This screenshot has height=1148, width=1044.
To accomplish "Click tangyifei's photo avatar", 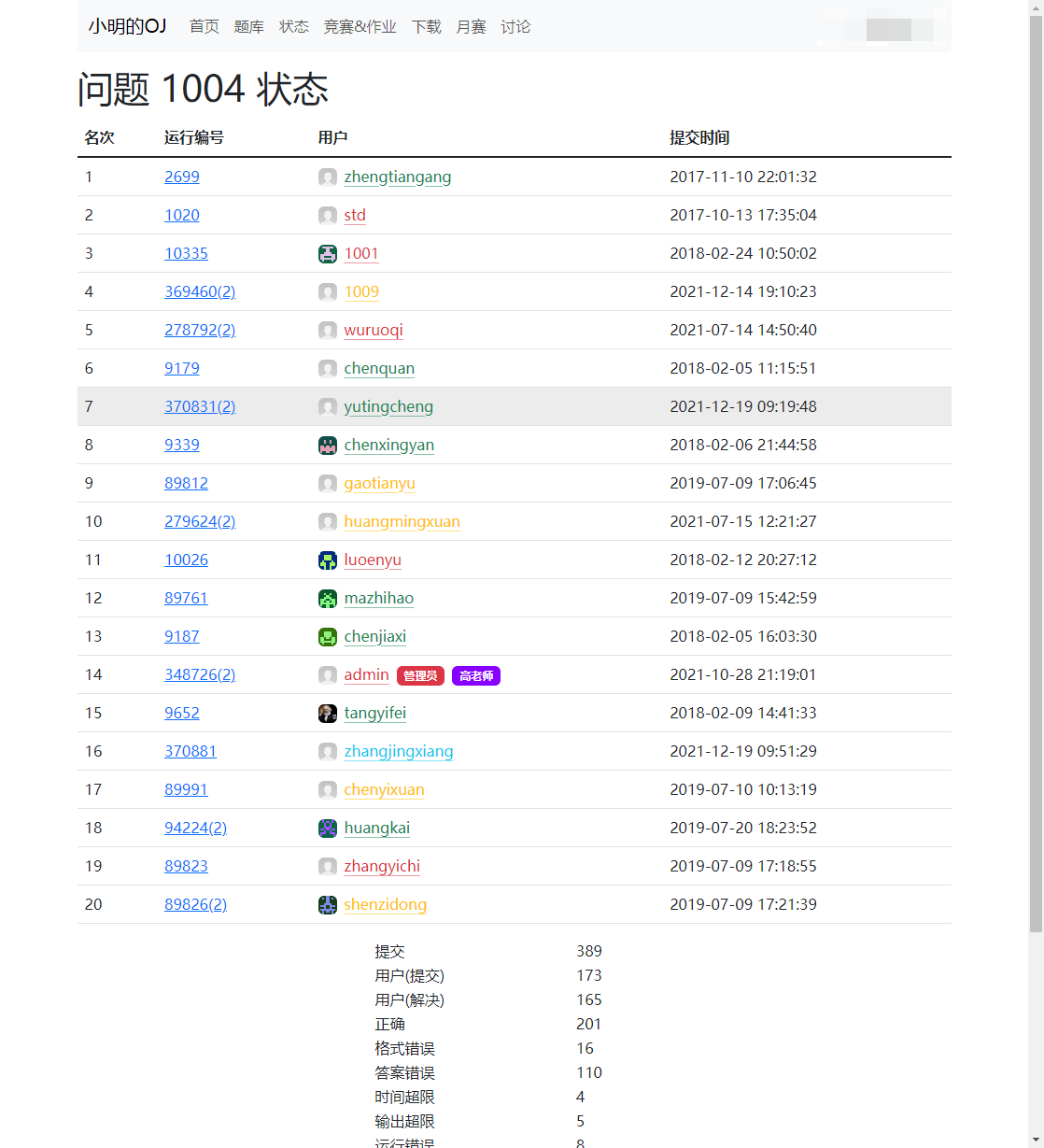I will (327, 714).
